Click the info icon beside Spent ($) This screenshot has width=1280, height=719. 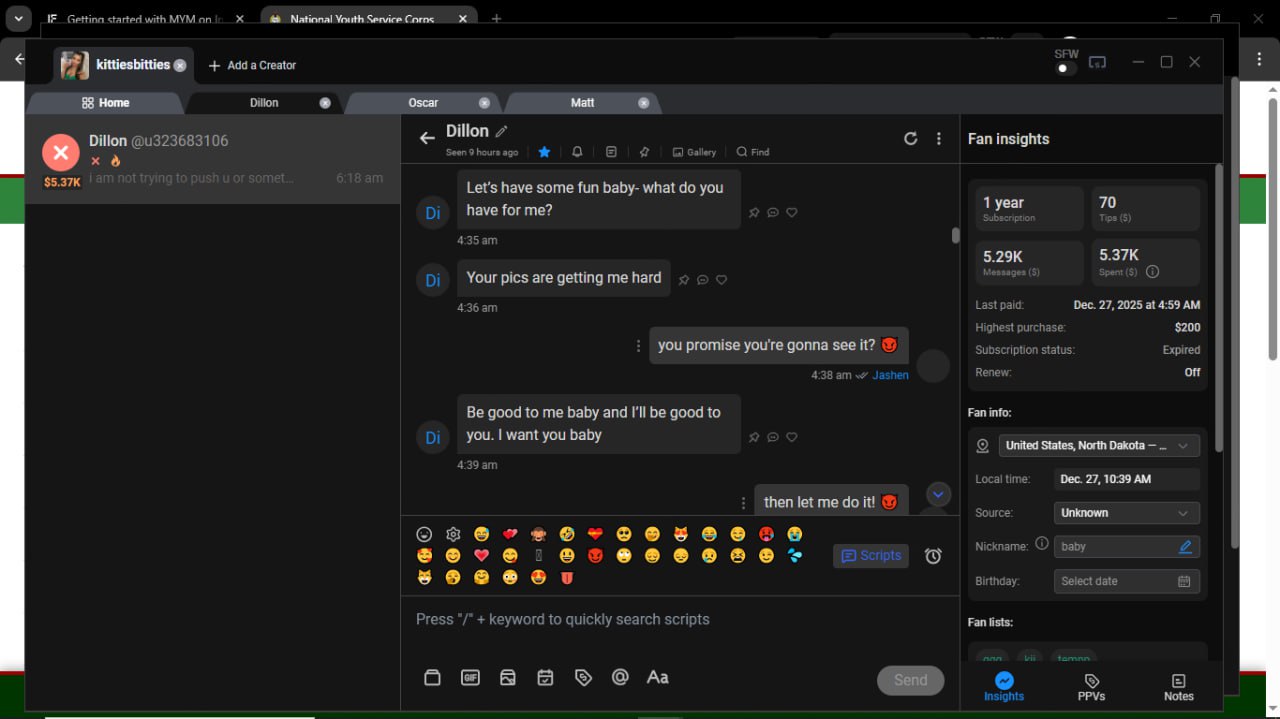tap(1152, 272)
